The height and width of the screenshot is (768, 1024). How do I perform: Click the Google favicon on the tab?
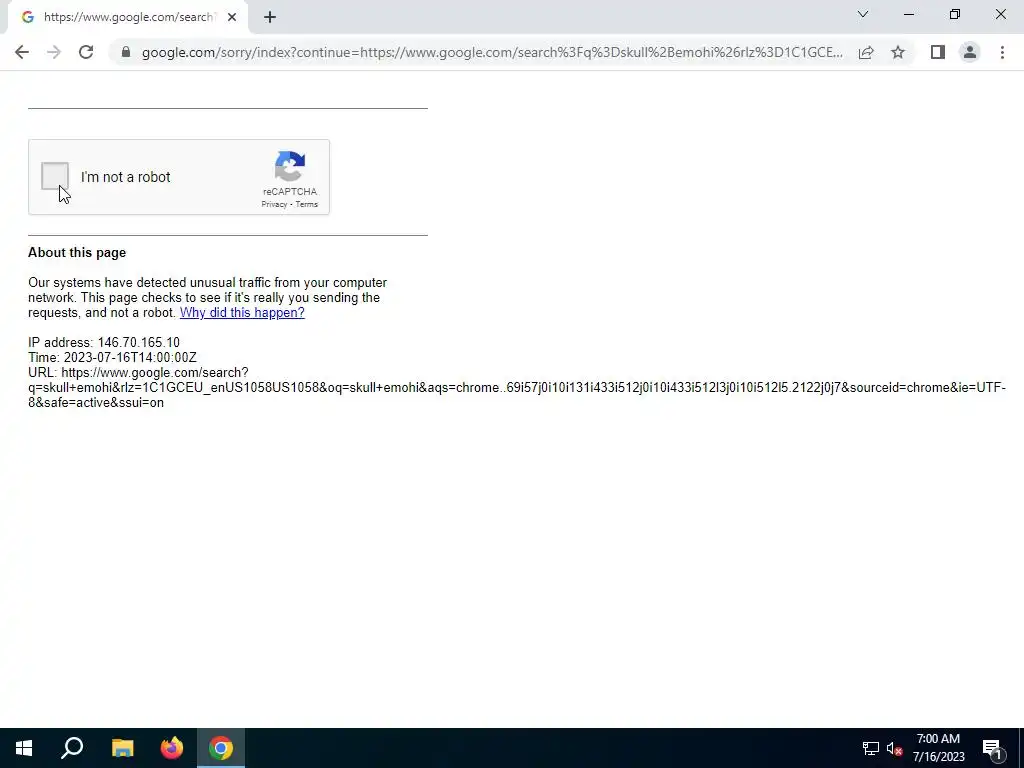27,17
